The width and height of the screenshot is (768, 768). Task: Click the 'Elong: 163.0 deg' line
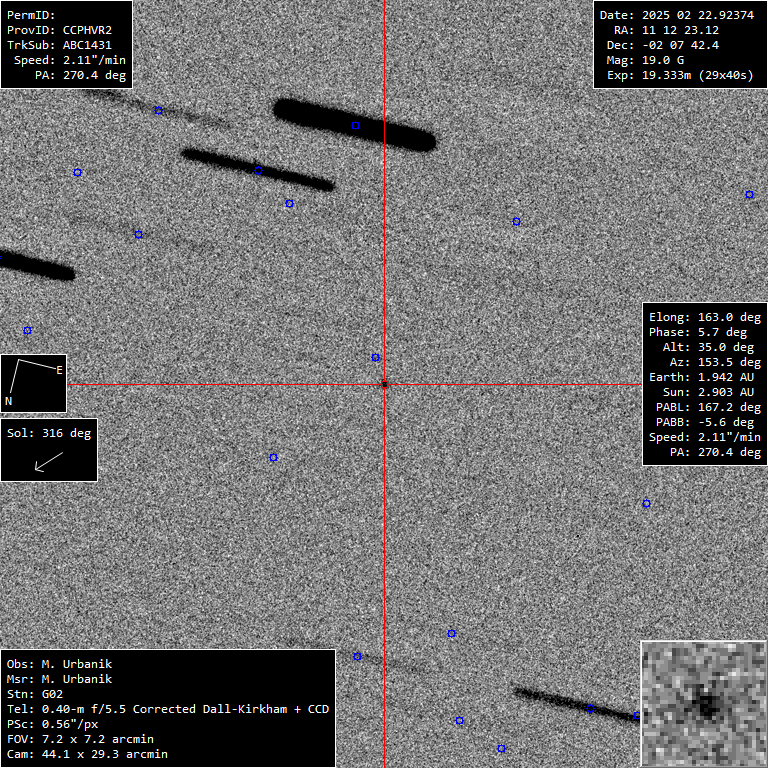coord(705,317)
